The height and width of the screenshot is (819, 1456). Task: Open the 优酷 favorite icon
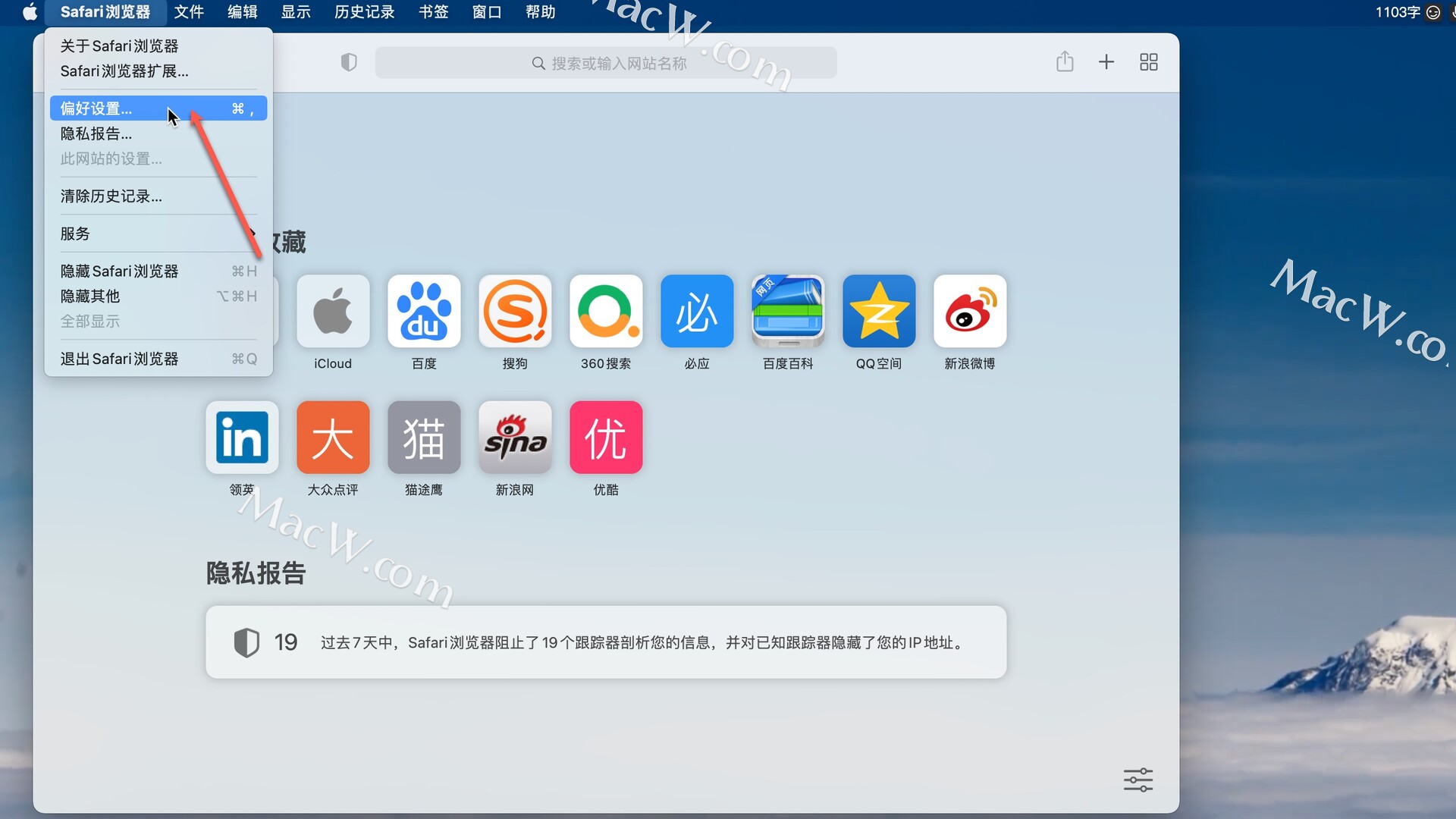coord(605,438)
